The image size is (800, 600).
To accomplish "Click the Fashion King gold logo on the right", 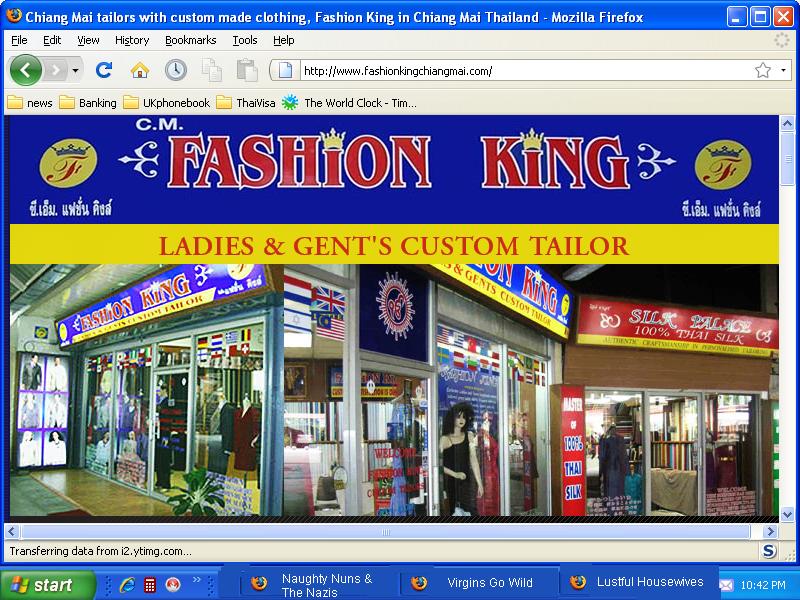I will click(x=722, y=164).
